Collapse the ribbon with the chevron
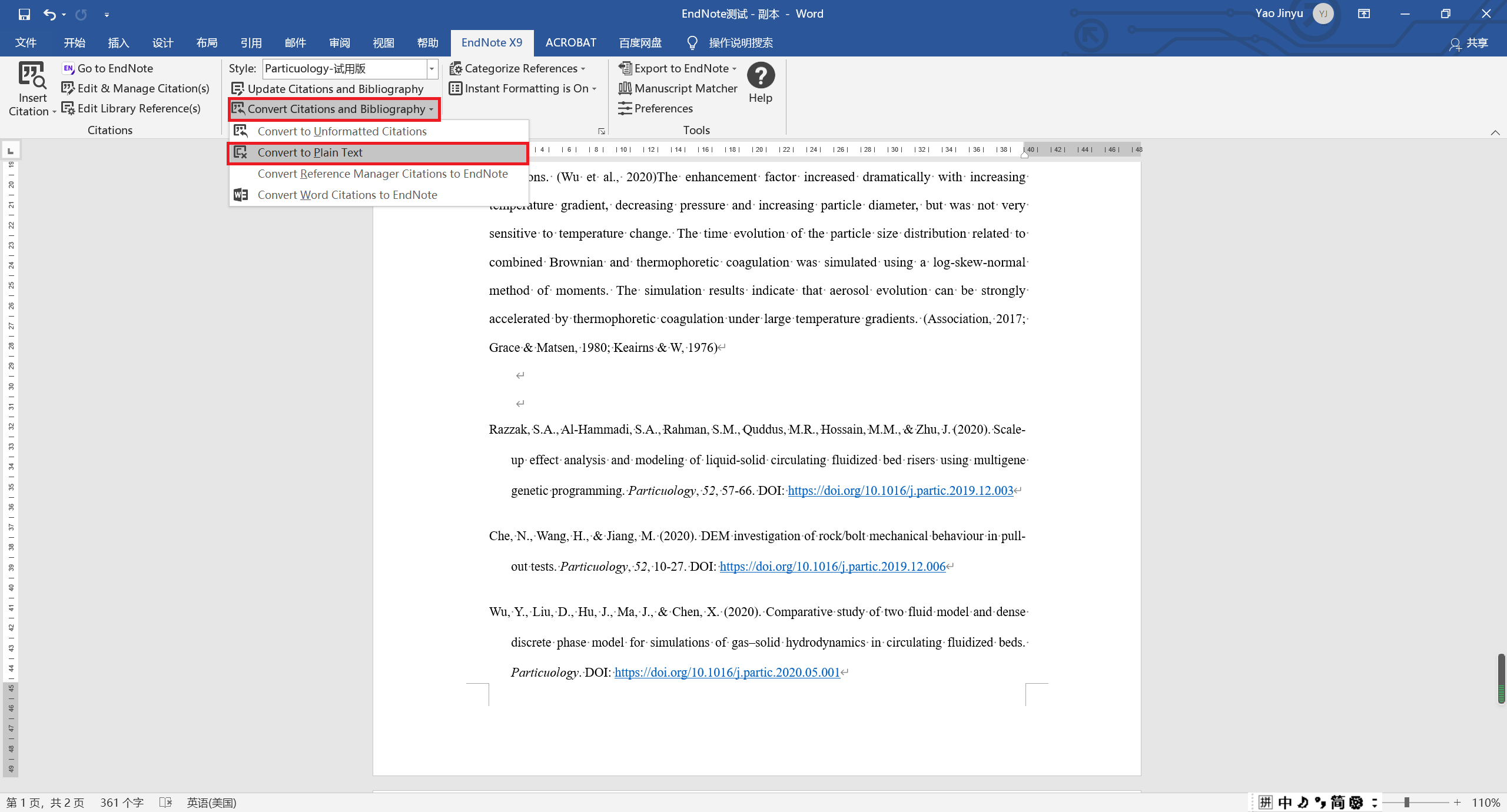This screenshot has width=1507, height=812. pos(1495,132)
